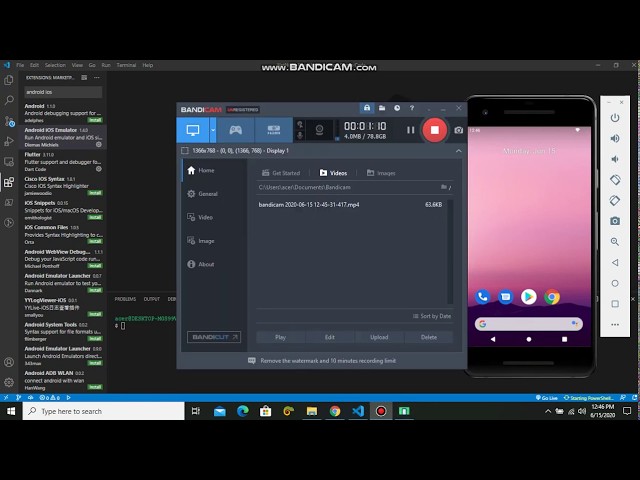Open Source Control in VS Code activity bar

pos(9,121)
